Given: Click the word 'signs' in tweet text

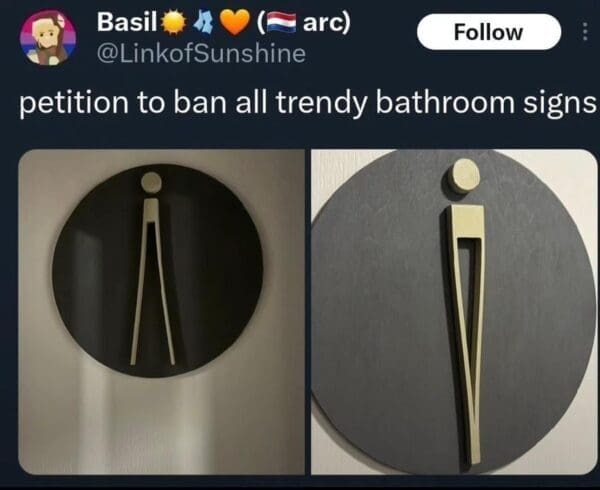Looking at the screenshot, I should click(x=560, y=104).
